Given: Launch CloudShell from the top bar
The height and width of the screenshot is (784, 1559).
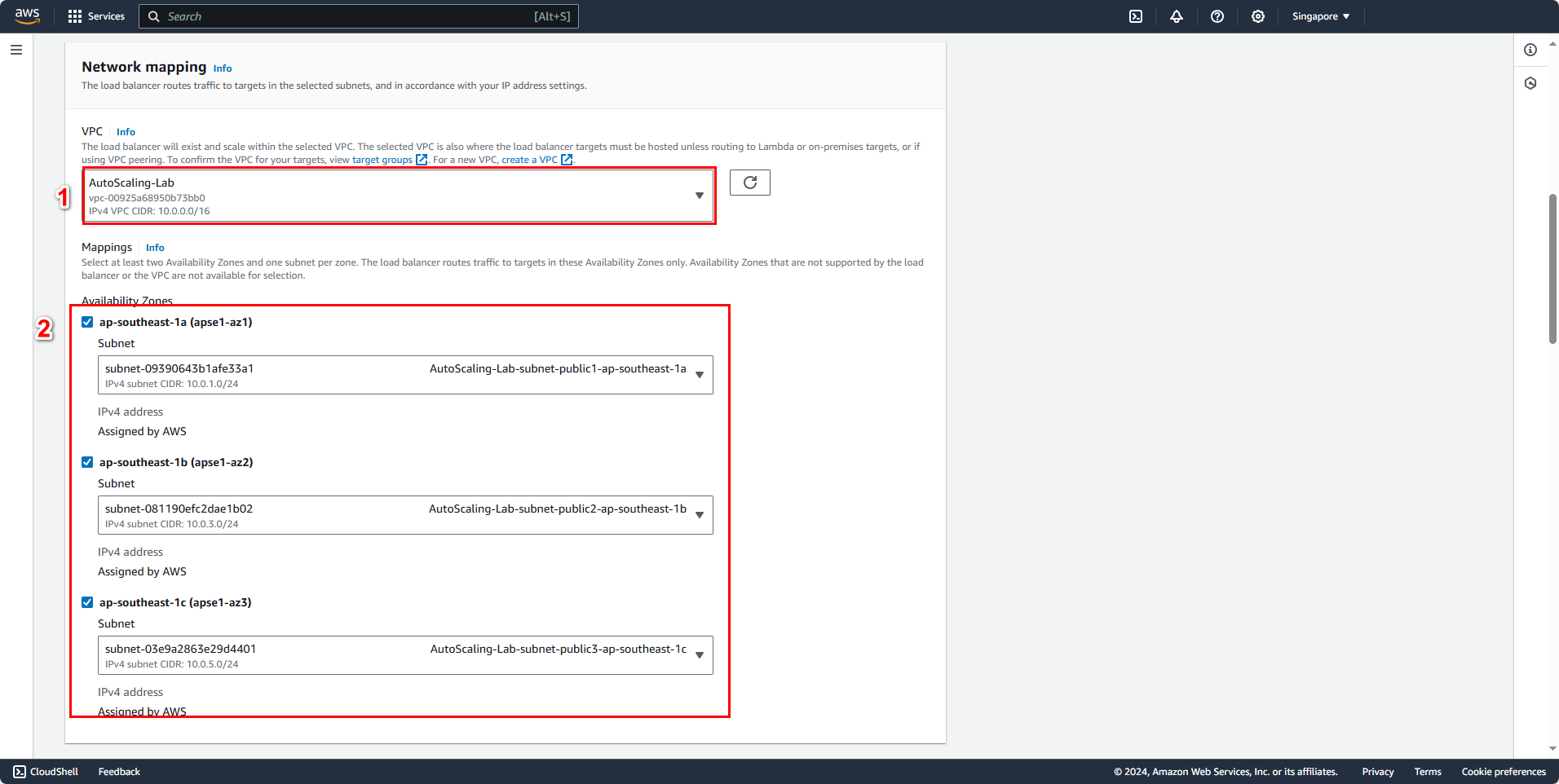Looking at the screenshot, I should 1135,16.
